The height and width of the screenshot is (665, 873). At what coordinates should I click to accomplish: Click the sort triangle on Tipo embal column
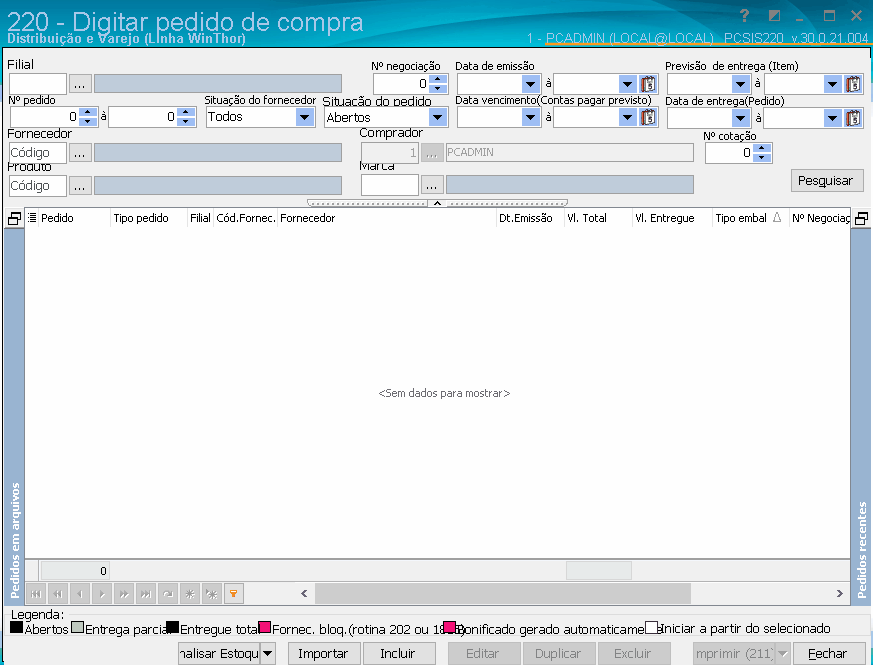pos(777,218)
